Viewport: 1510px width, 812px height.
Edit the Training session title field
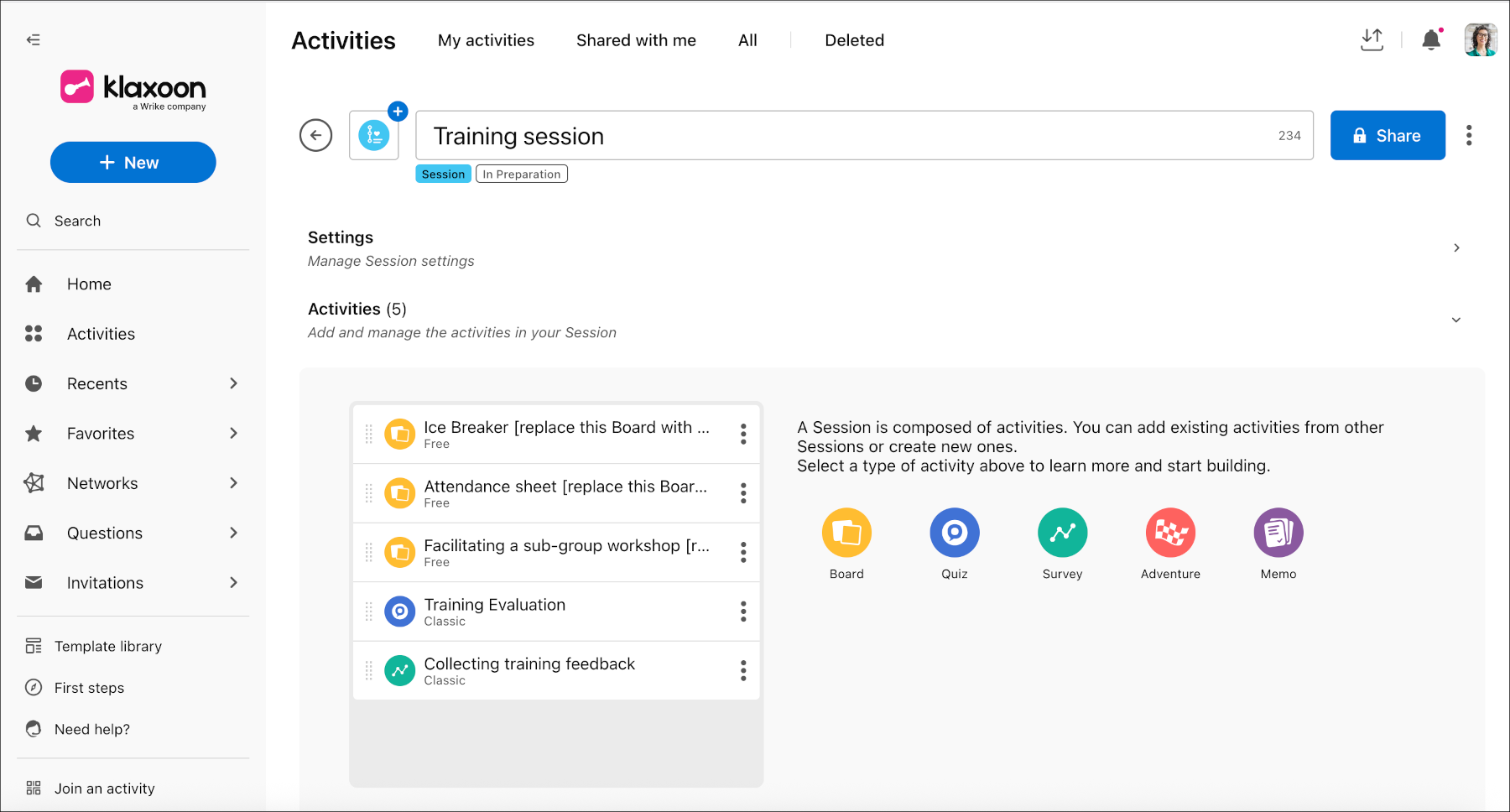click(x=864, y=135)
